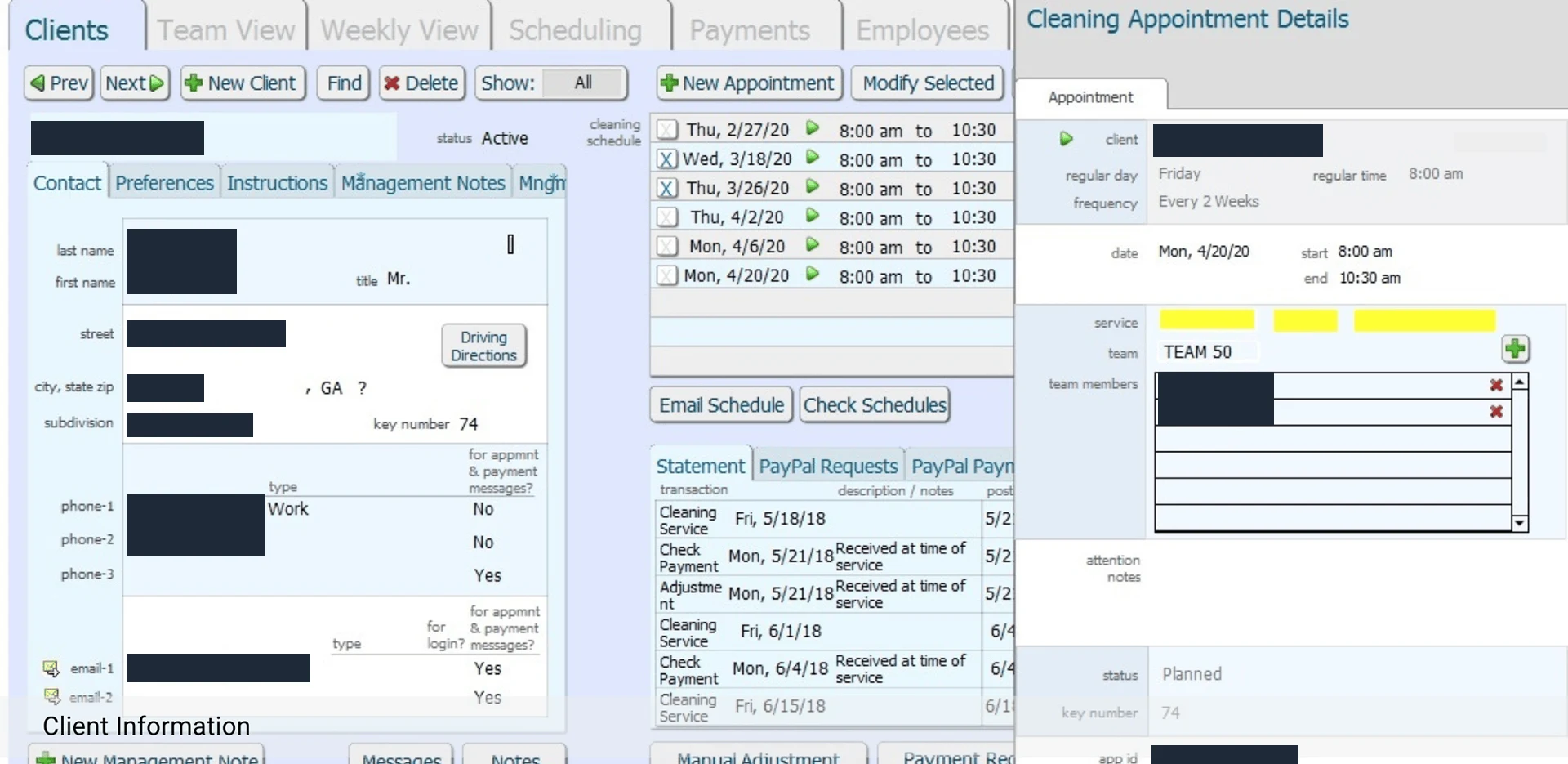The height and width of the screenshot is (764, 1568).
Task: Click green arrow next to Thu, 4/2/20 appointment
Action: click(x=812, y=216)
